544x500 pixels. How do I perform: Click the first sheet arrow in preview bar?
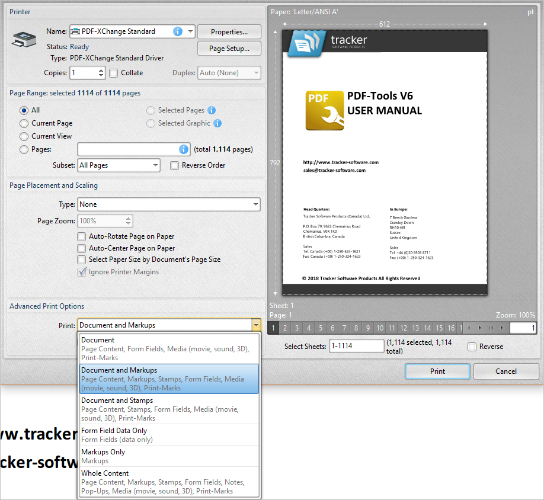coord(491,328)
